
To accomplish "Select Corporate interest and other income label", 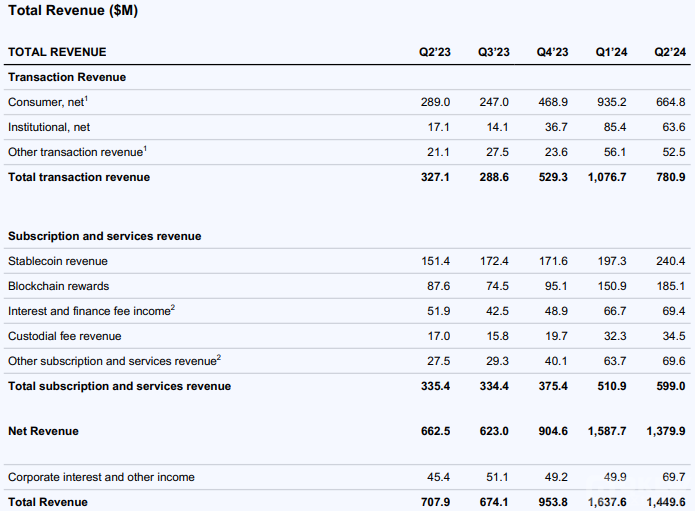I will pos(101,477).
